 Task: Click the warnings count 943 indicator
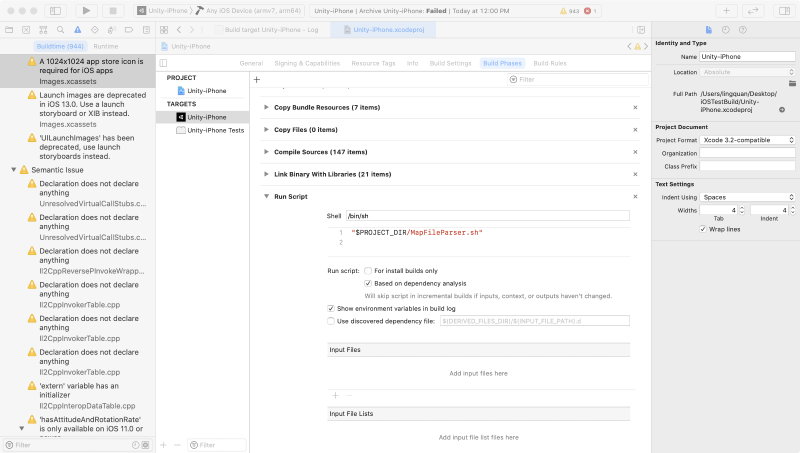click(x=569, y=10)
